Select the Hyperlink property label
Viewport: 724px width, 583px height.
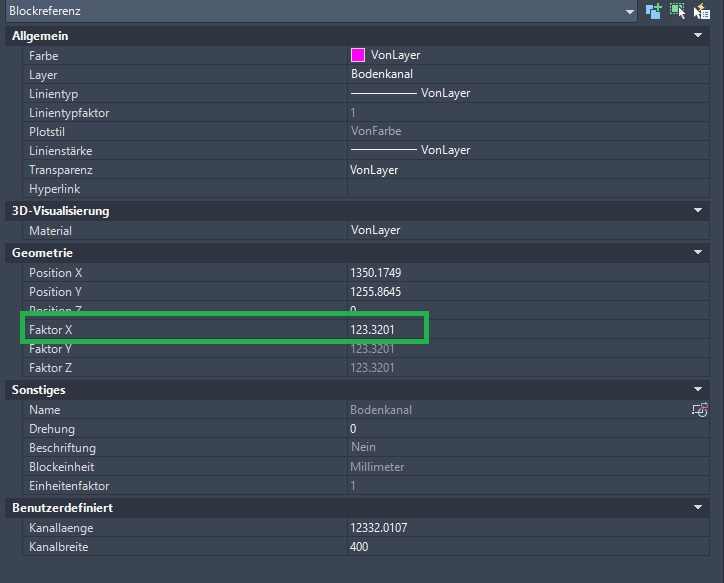coord(54,189)
